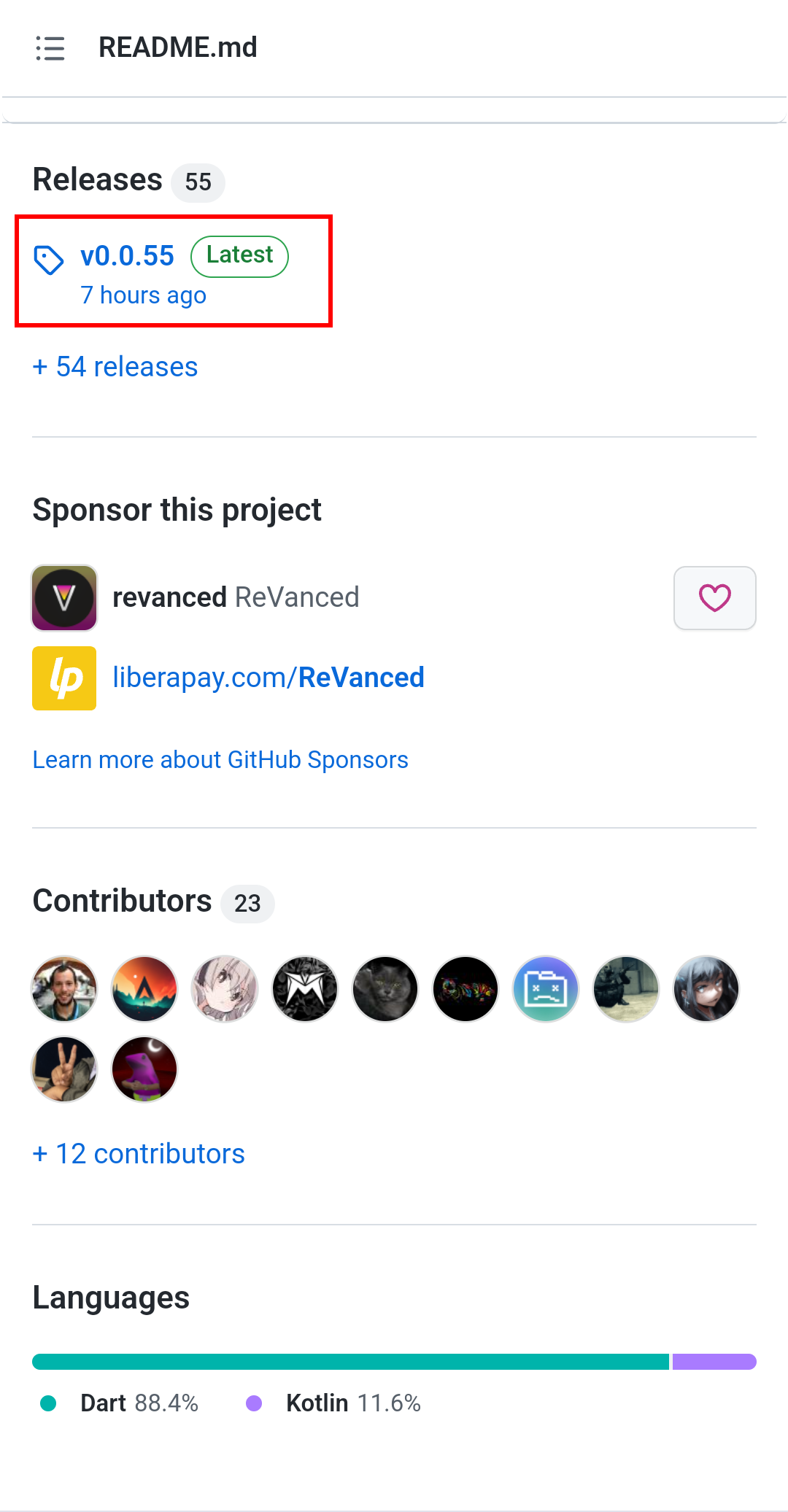Open liberapay.com/ReVanced link
788x1512 pixels.
pyautogui.click(x=268, y=678)
